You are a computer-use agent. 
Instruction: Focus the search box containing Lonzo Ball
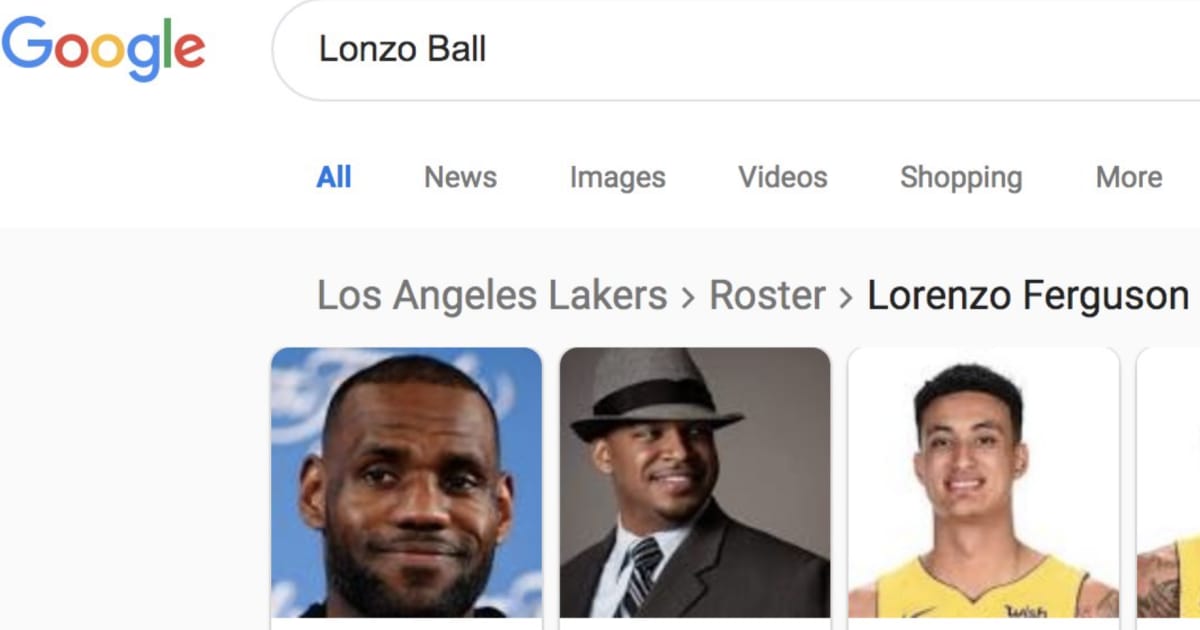(700, 49)
